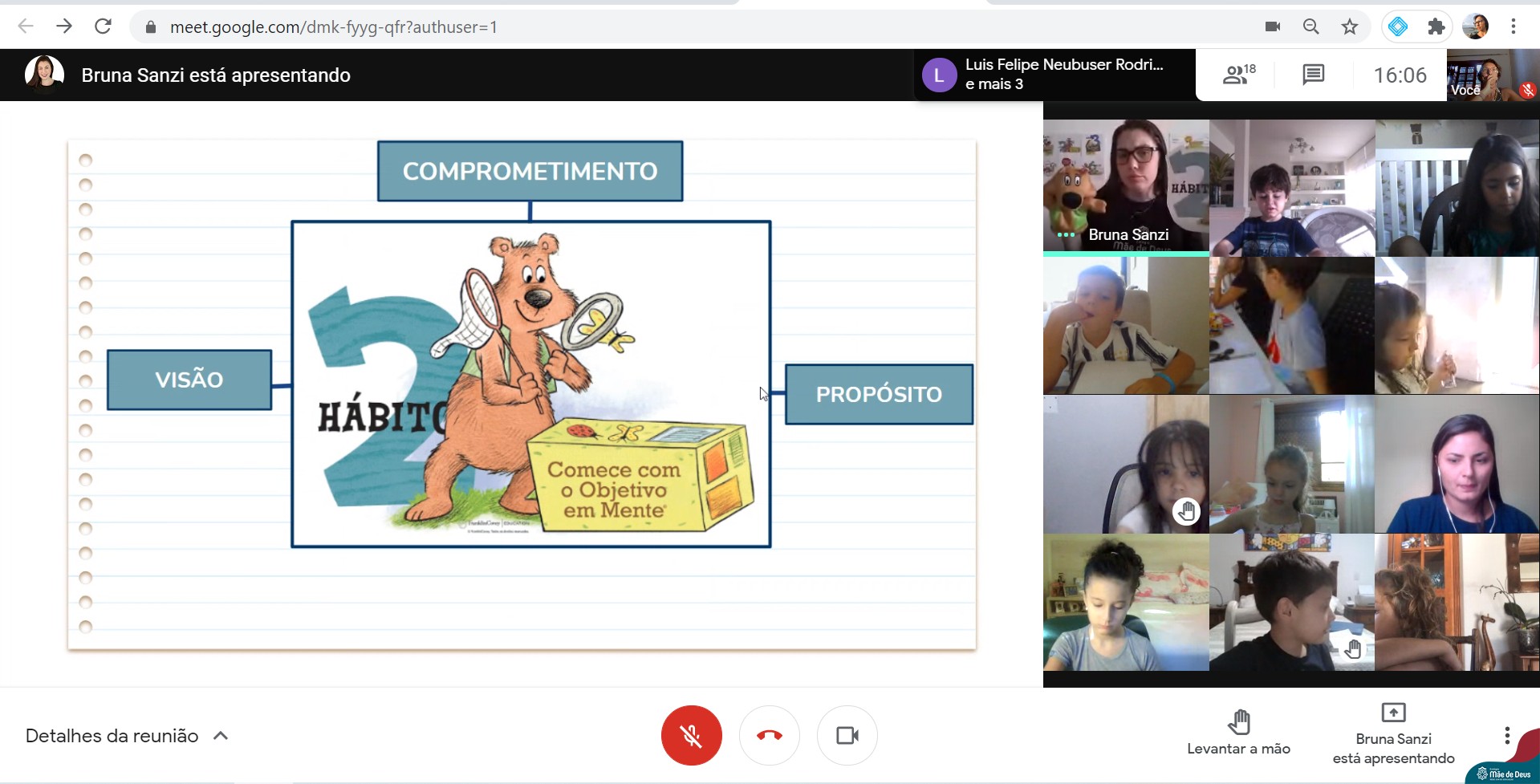Viewport: 1540px width, 784px height.
Task: Raise hand with Levantar a mão
Action: tap(1238, 732)
